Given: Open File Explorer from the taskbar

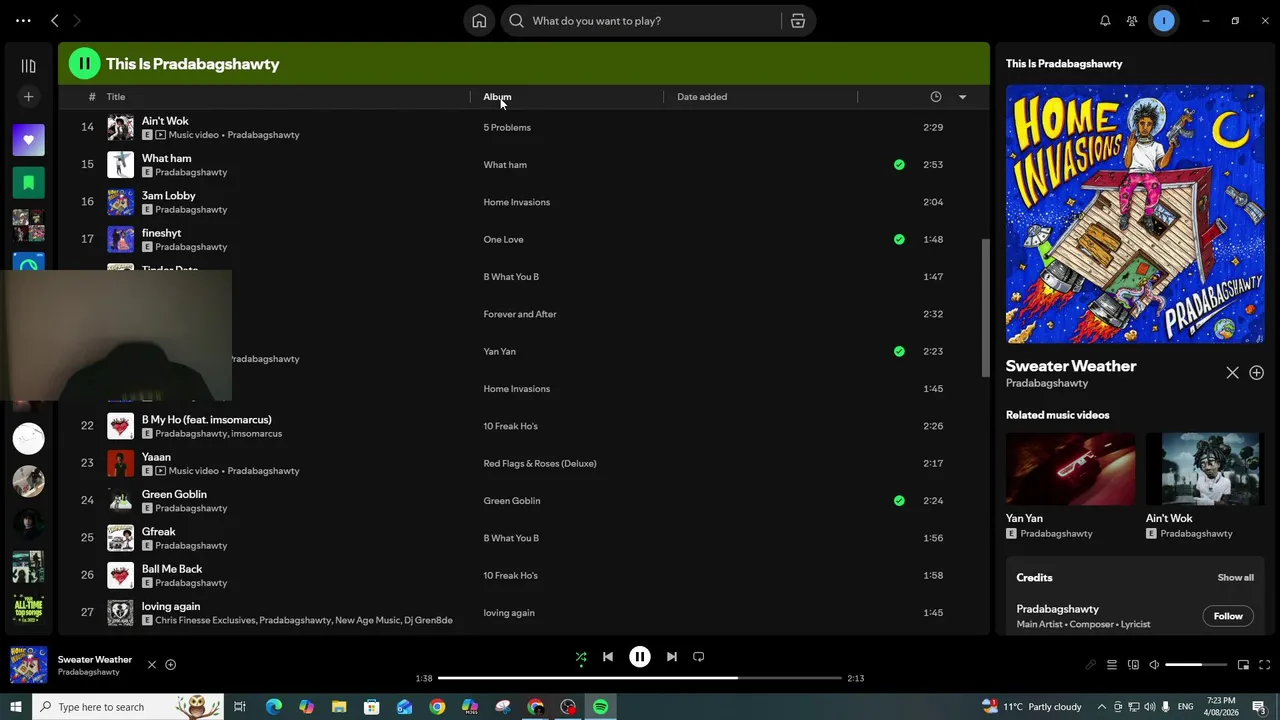Looking at the screenshot, I should pyautogui.click(x=339, y=707).
